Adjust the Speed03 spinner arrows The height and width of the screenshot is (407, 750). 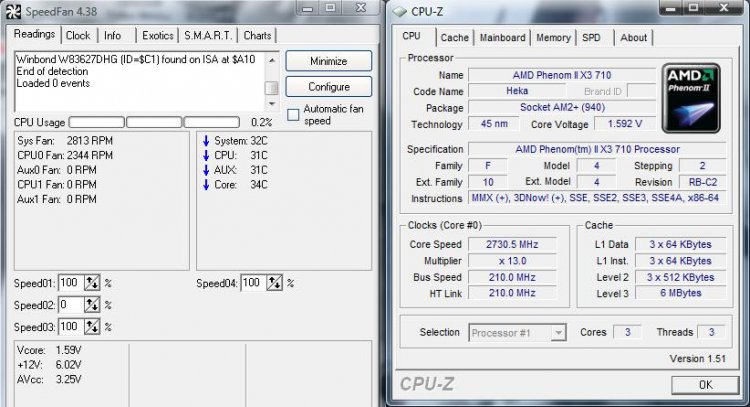click(x=92, y=327)
